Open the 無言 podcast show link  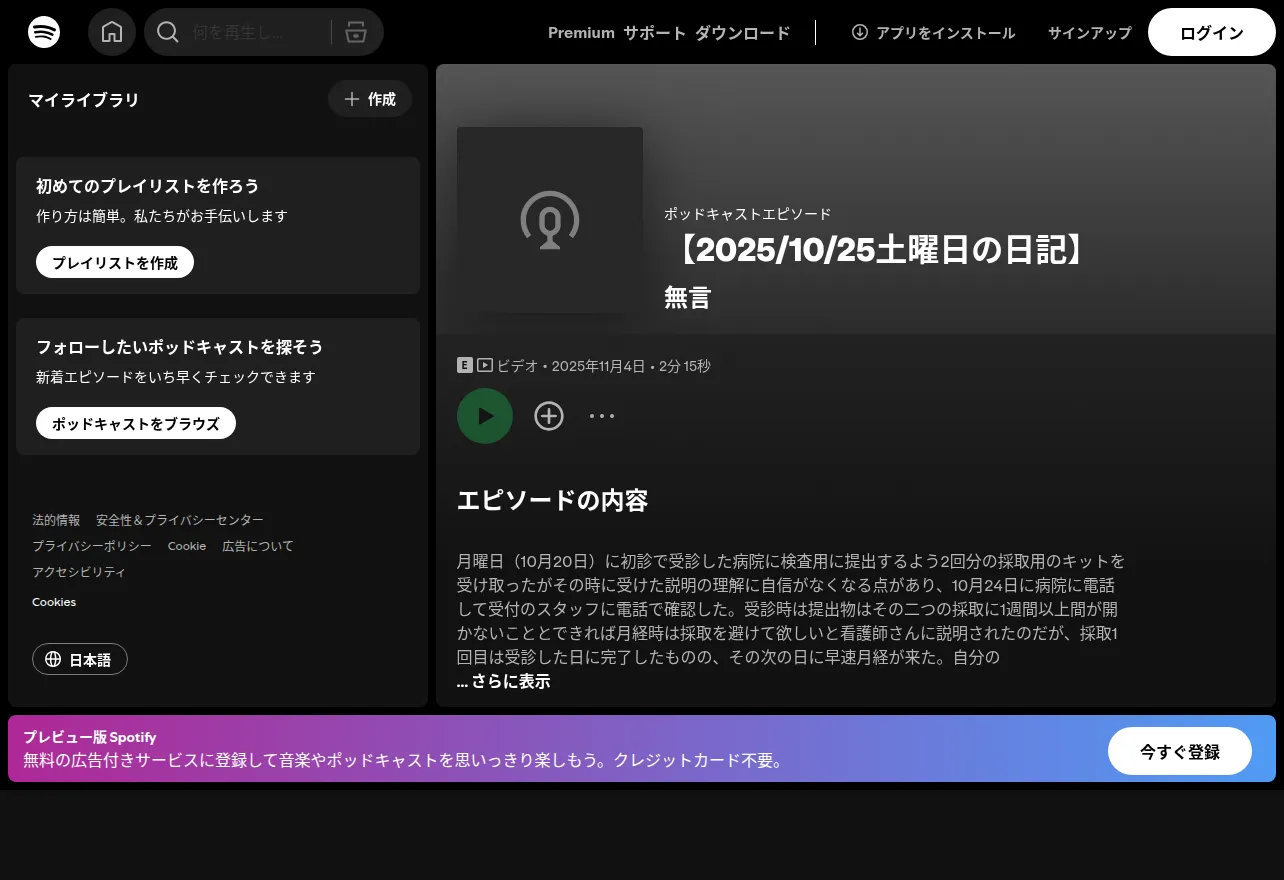[x=687, y=297]
